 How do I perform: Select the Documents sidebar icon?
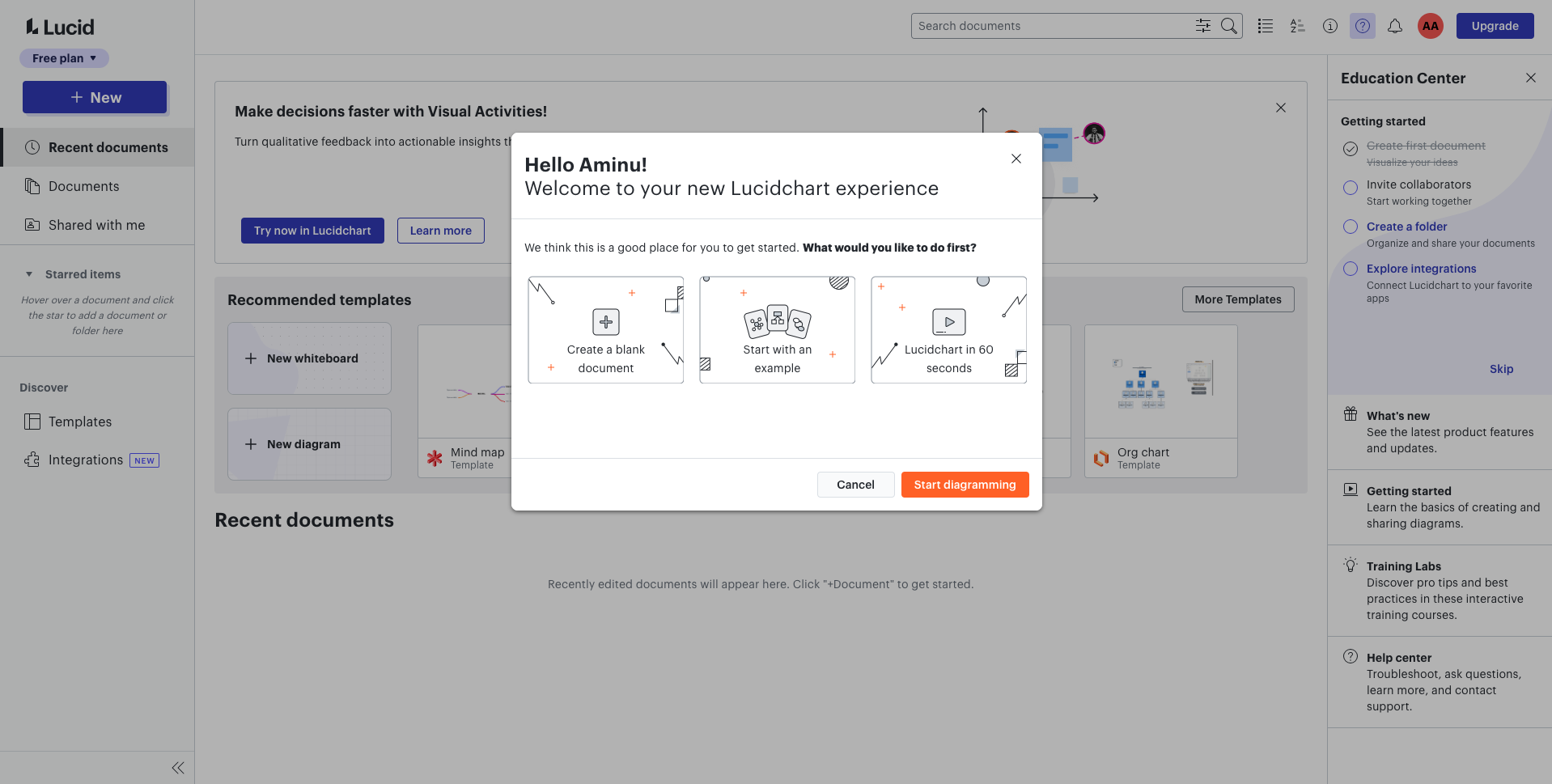click(32, 186)
